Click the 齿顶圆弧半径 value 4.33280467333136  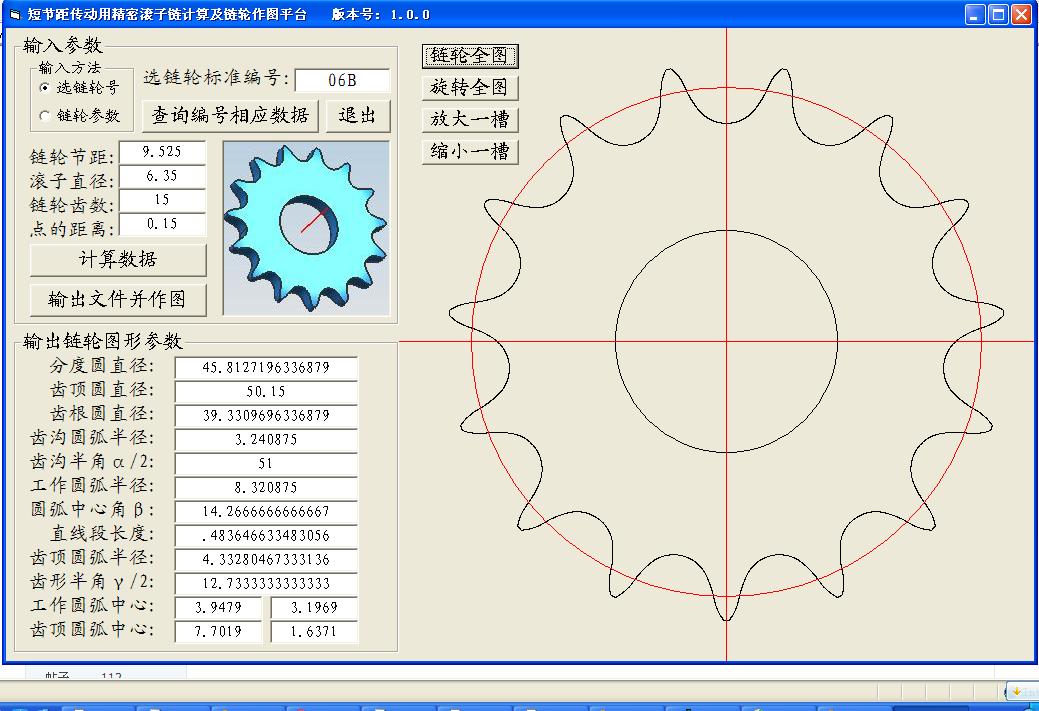click(x=266, y=560)
